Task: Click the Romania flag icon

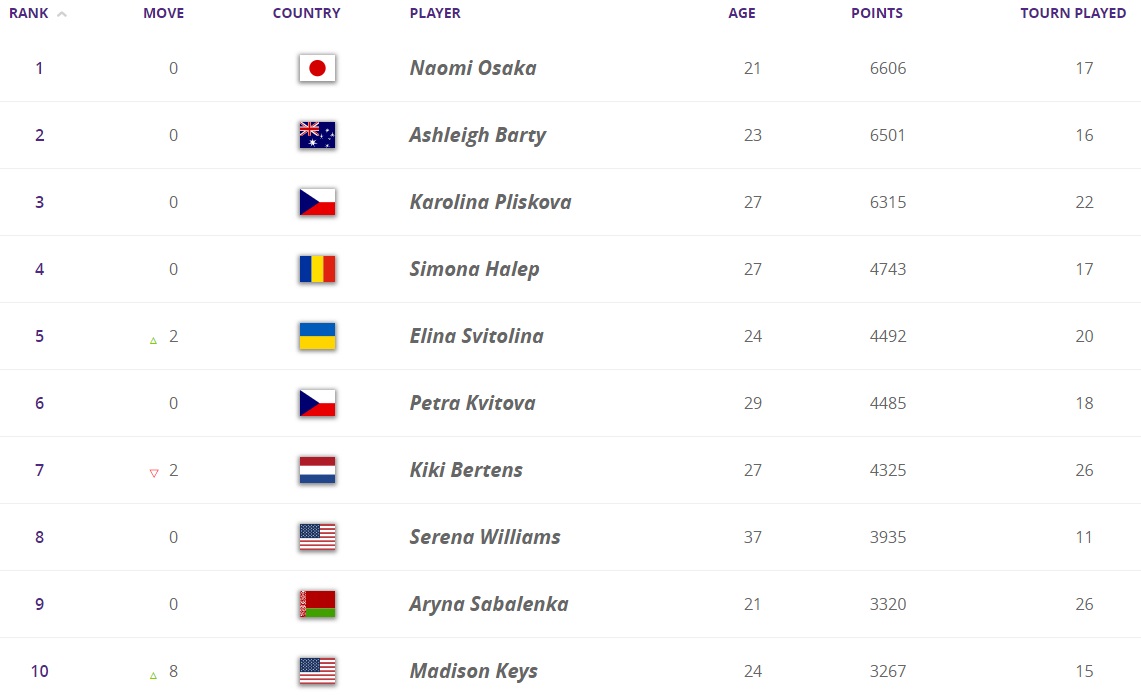Action: tap(317, 269)
